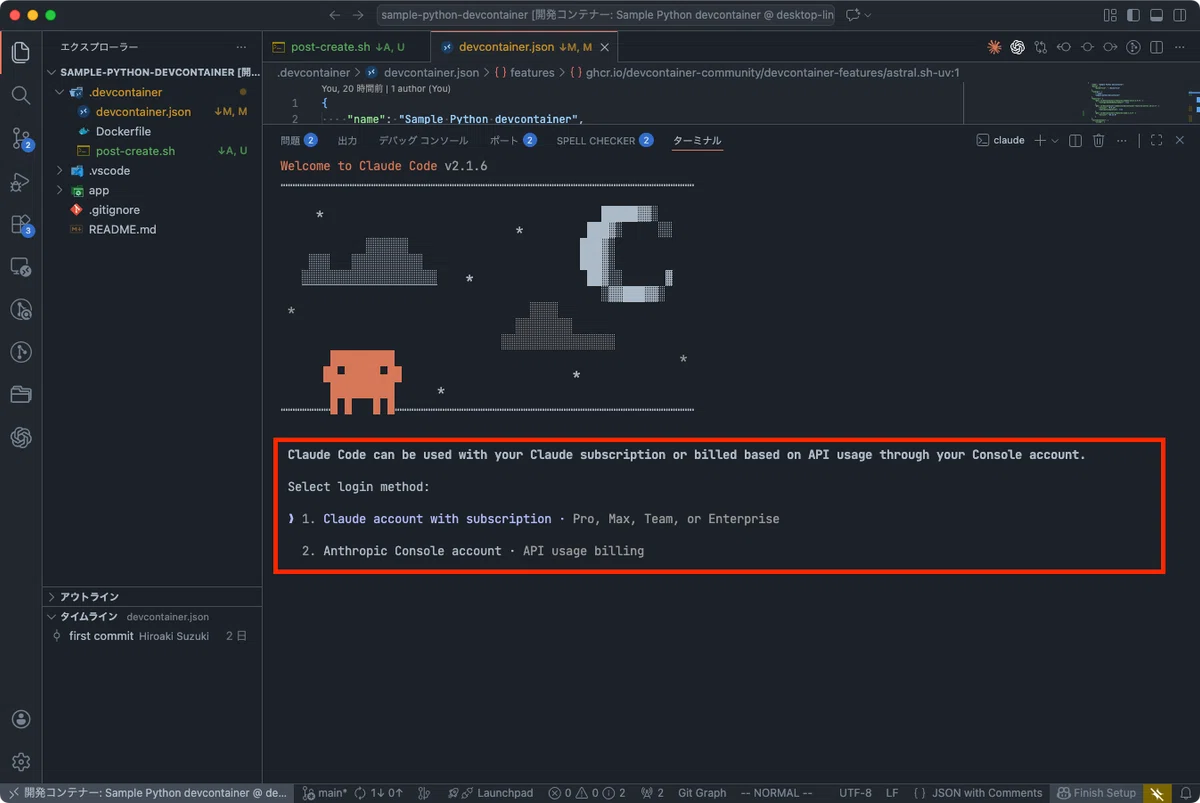Open the launch profile dropdown next to plus
The image size is (1200, 803).
tap(1054, 141)
